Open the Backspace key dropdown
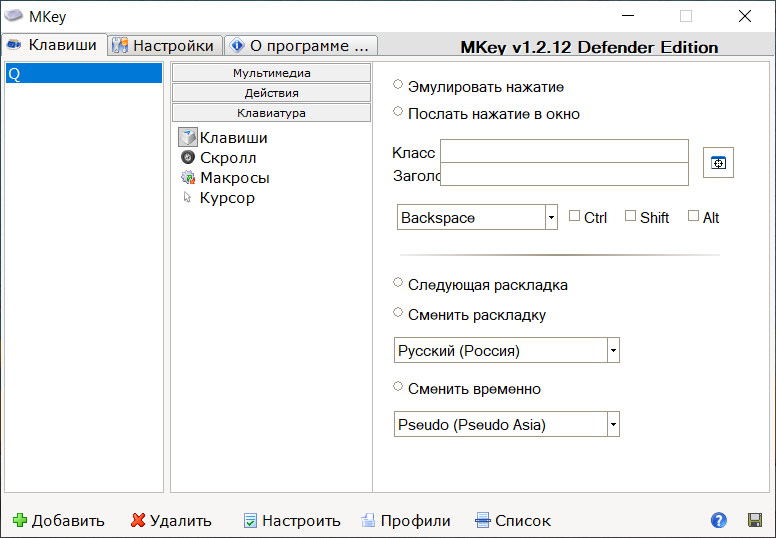The width and height of the screenshot is (776, 538). 551,217
